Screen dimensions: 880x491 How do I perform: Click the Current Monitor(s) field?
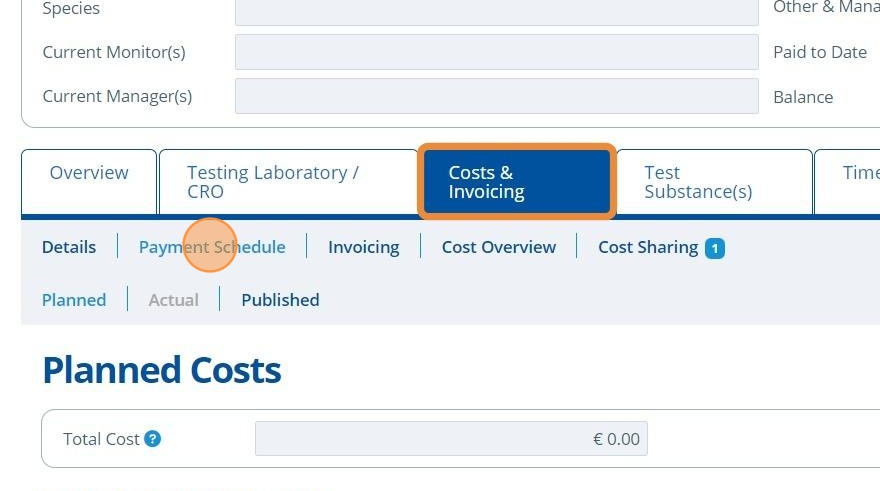(496, 52)
